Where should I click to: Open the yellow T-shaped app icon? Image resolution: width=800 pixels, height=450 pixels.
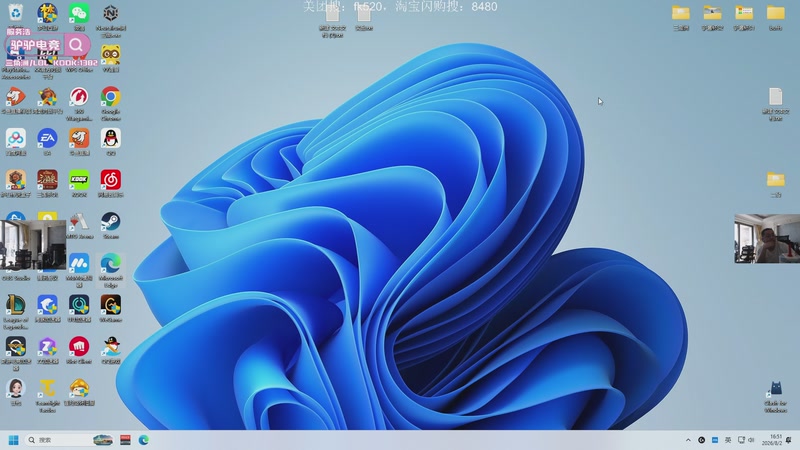coord(47,388)
